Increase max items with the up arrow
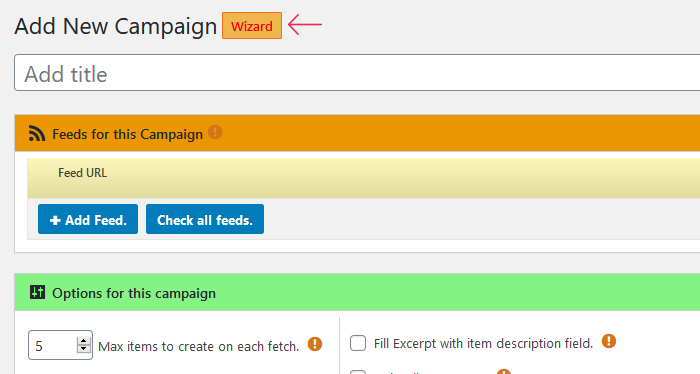Viewport: 700px width, 374px height. (83, 341)
